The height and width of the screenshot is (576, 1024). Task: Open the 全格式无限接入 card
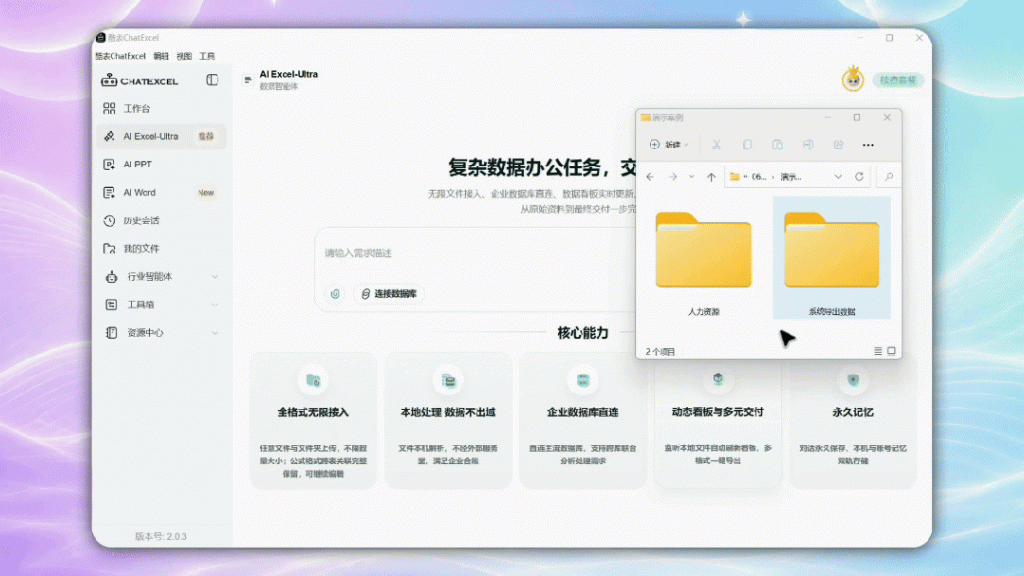[x=313, y=421]
